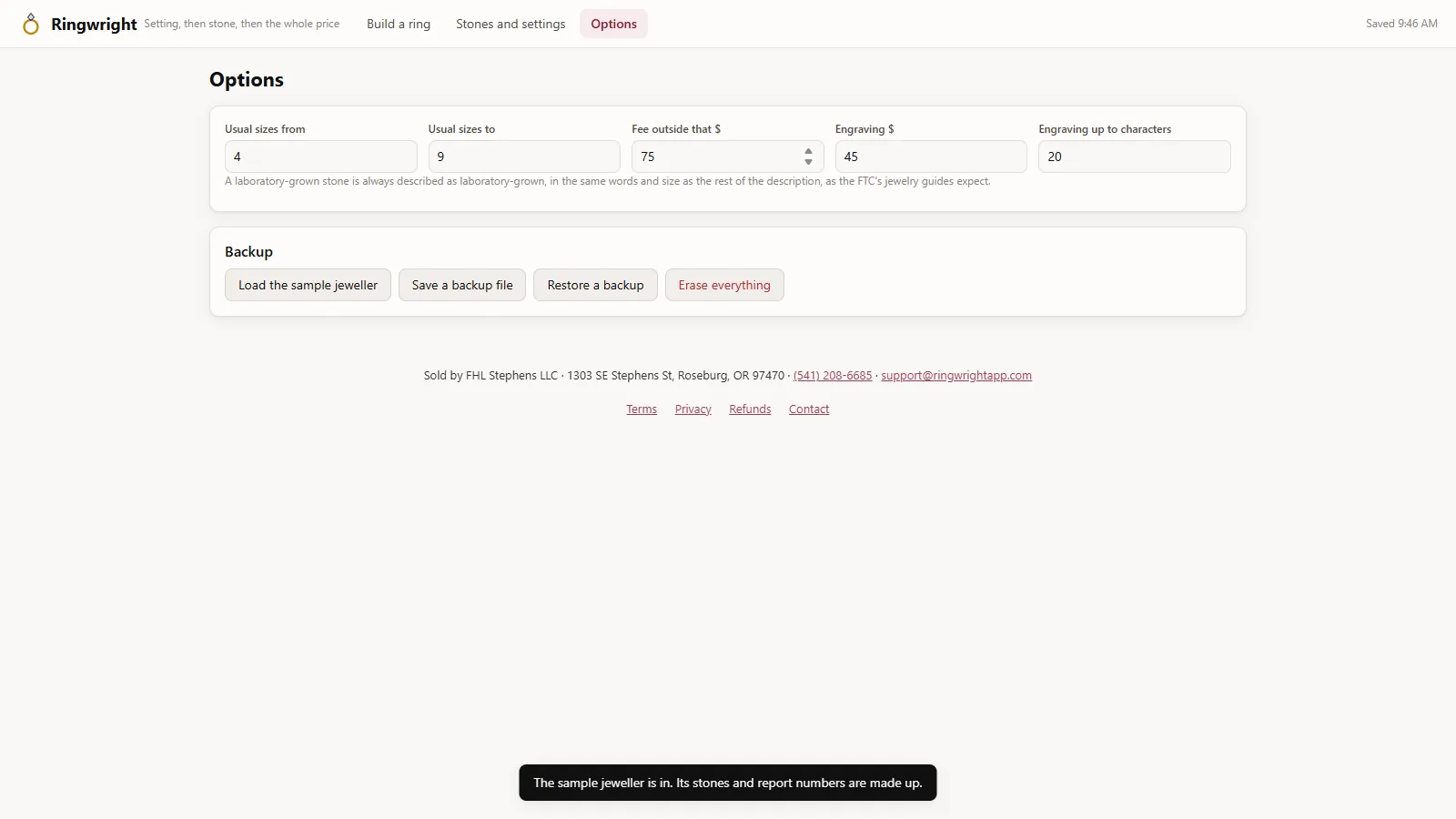The height and width of the screenshot is (819, 1456).
Task: Open the support@ringwrightapp.com email link
Action: click(x=956, y=376)
